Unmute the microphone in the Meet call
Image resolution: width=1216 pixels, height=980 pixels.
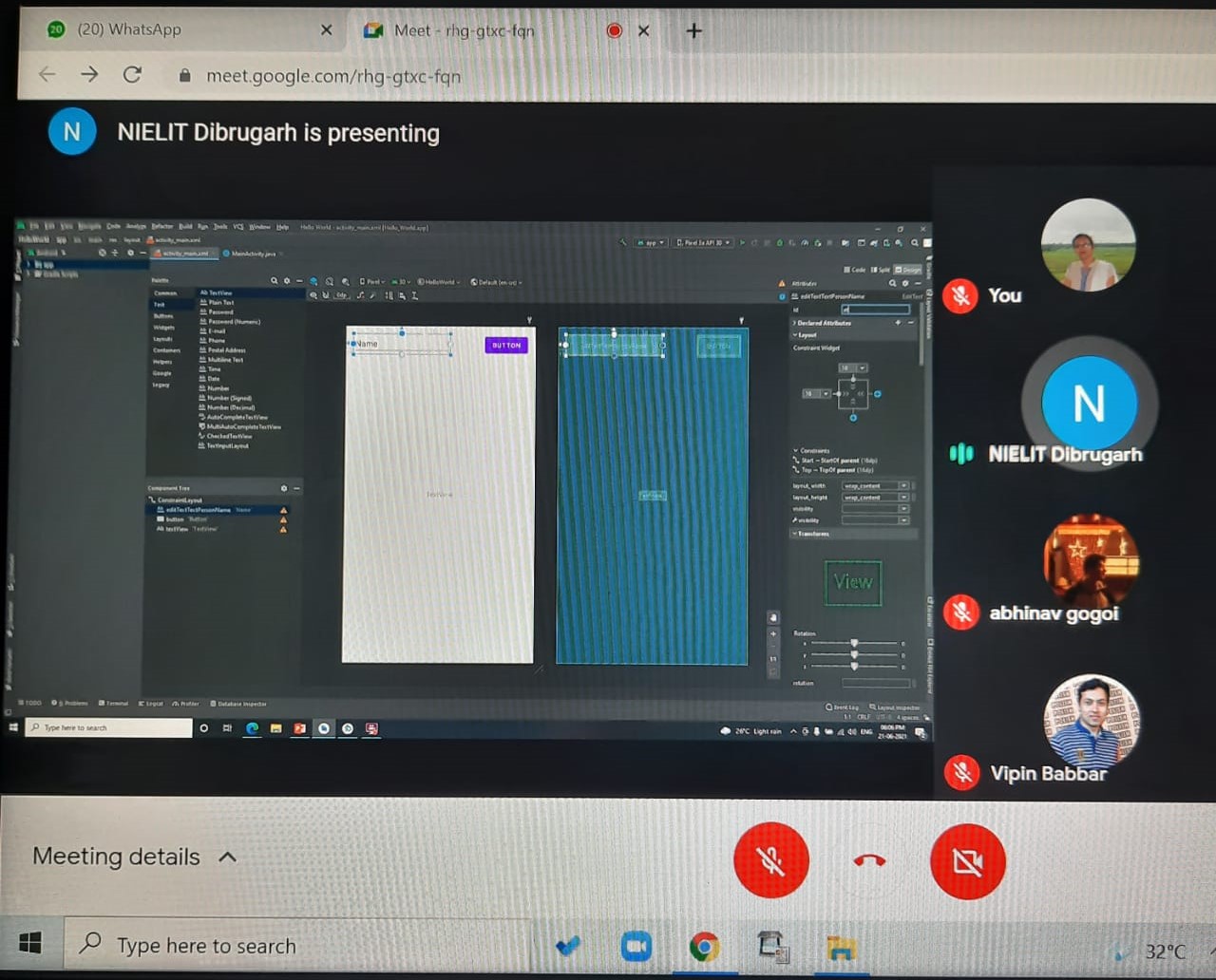tap(770, 860)
